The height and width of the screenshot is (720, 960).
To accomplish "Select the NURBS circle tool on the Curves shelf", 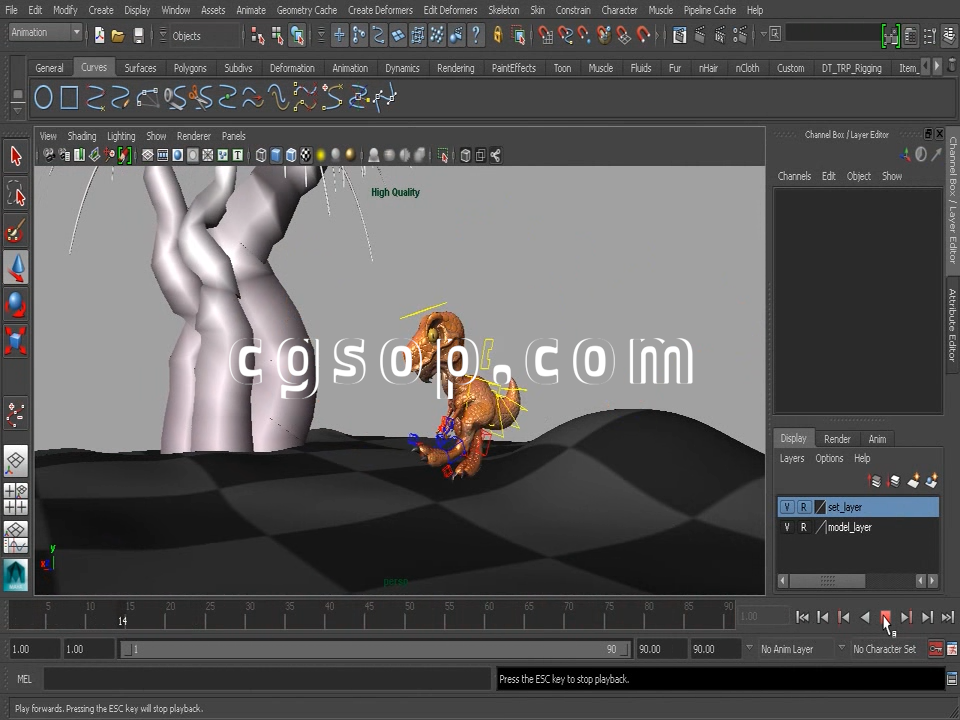I will click(x=43, y=97).
